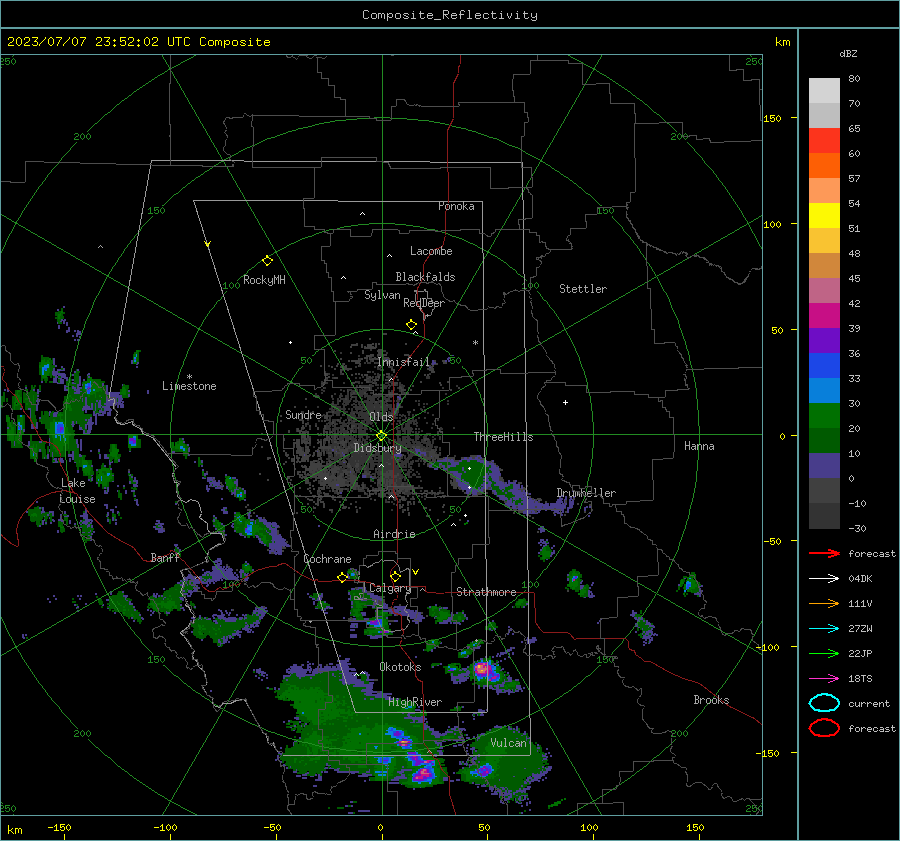Click the Airdrie city label
This screenshot has width=900, height=841.
pos(394,534)
